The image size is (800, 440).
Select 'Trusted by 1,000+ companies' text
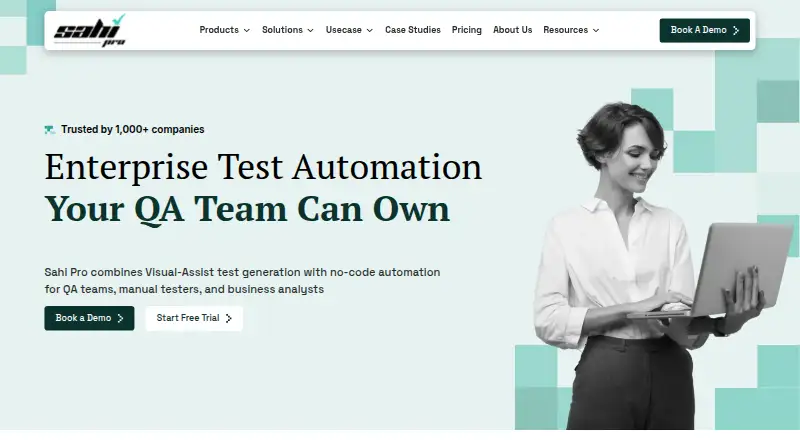133,130
